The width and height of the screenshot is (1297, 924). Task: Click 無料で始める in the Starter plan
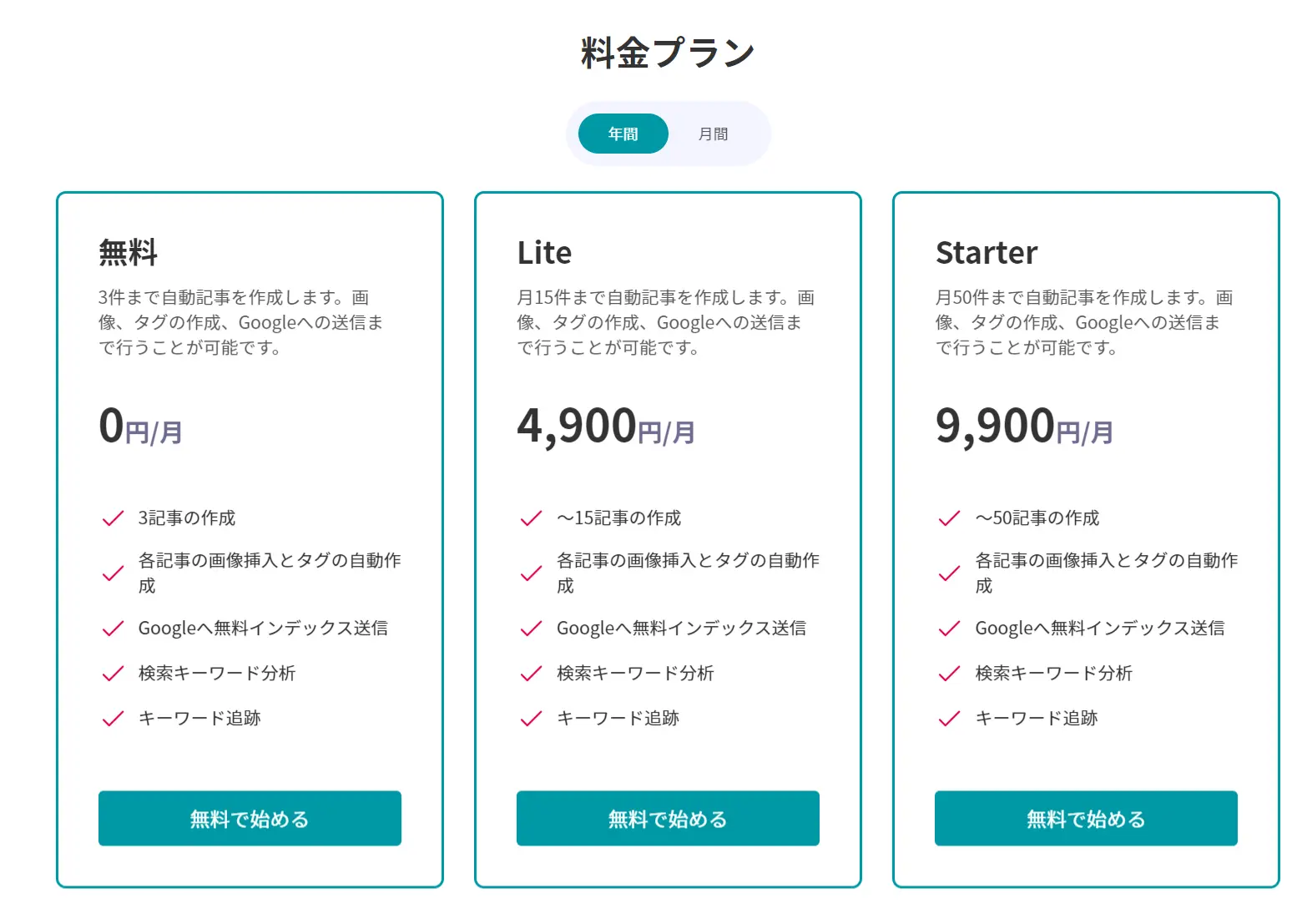[1086, 818]
